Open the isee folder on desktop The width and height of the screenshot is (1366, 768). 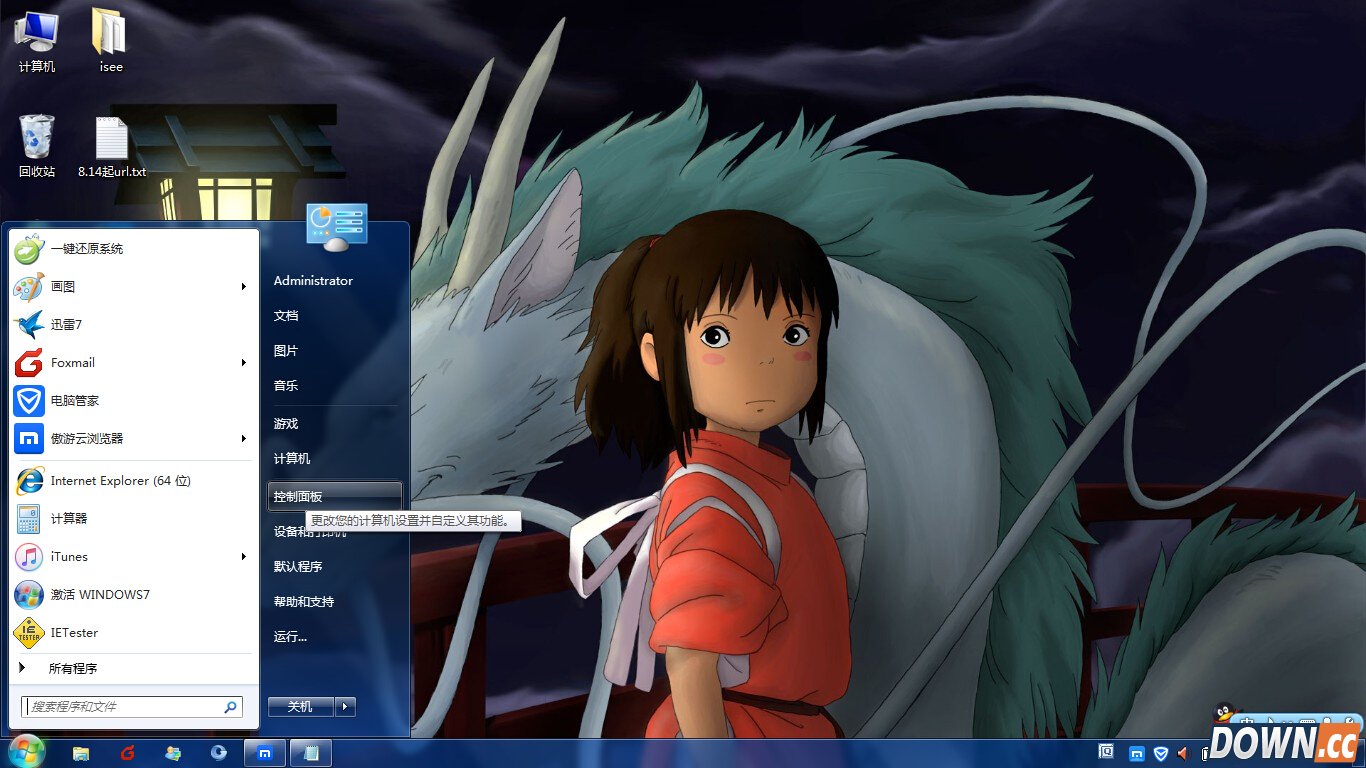coord(110,40)
